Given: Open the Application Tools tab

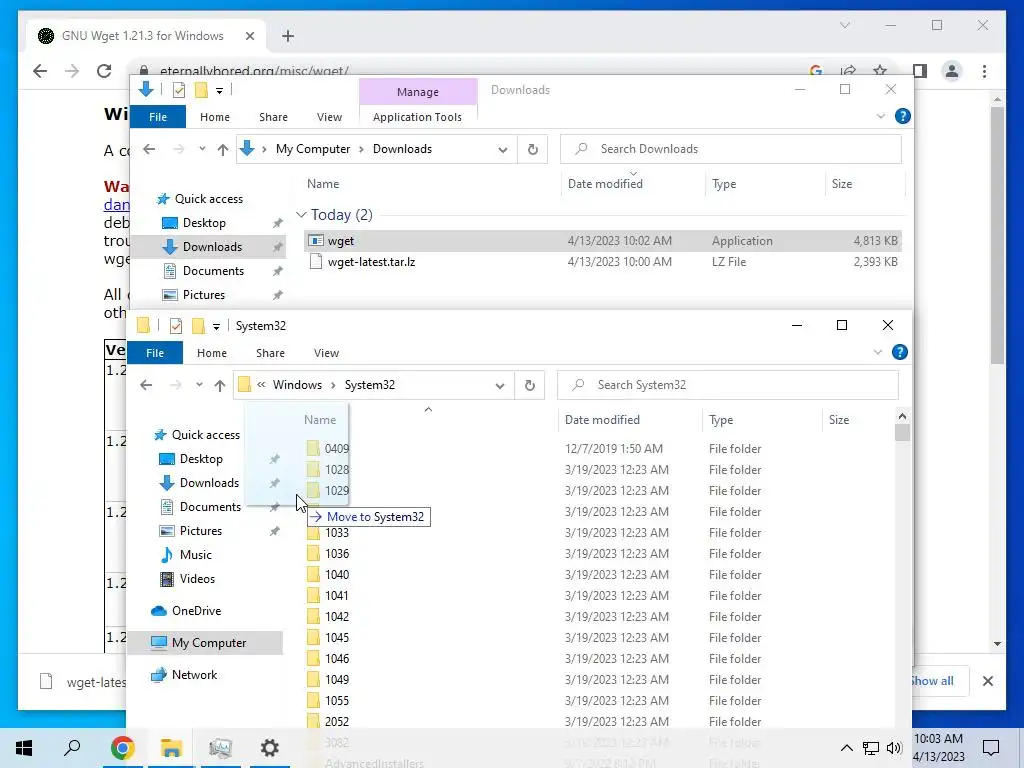Looking at the screenshot, I should pos(417,117).
